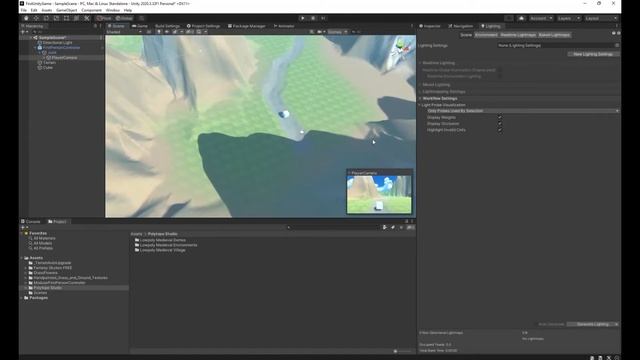Screen dimensions: 640x360
Task: Open the Layers dropdown
Action: coord(569,18)
